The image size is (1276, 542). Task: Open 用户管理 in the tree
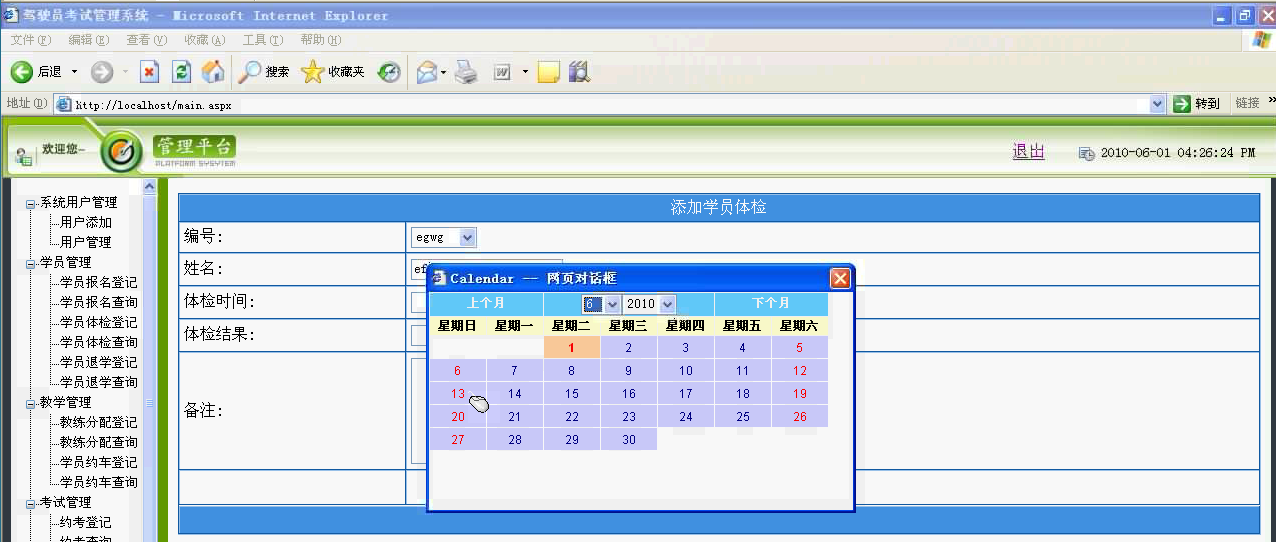(86, 242)
